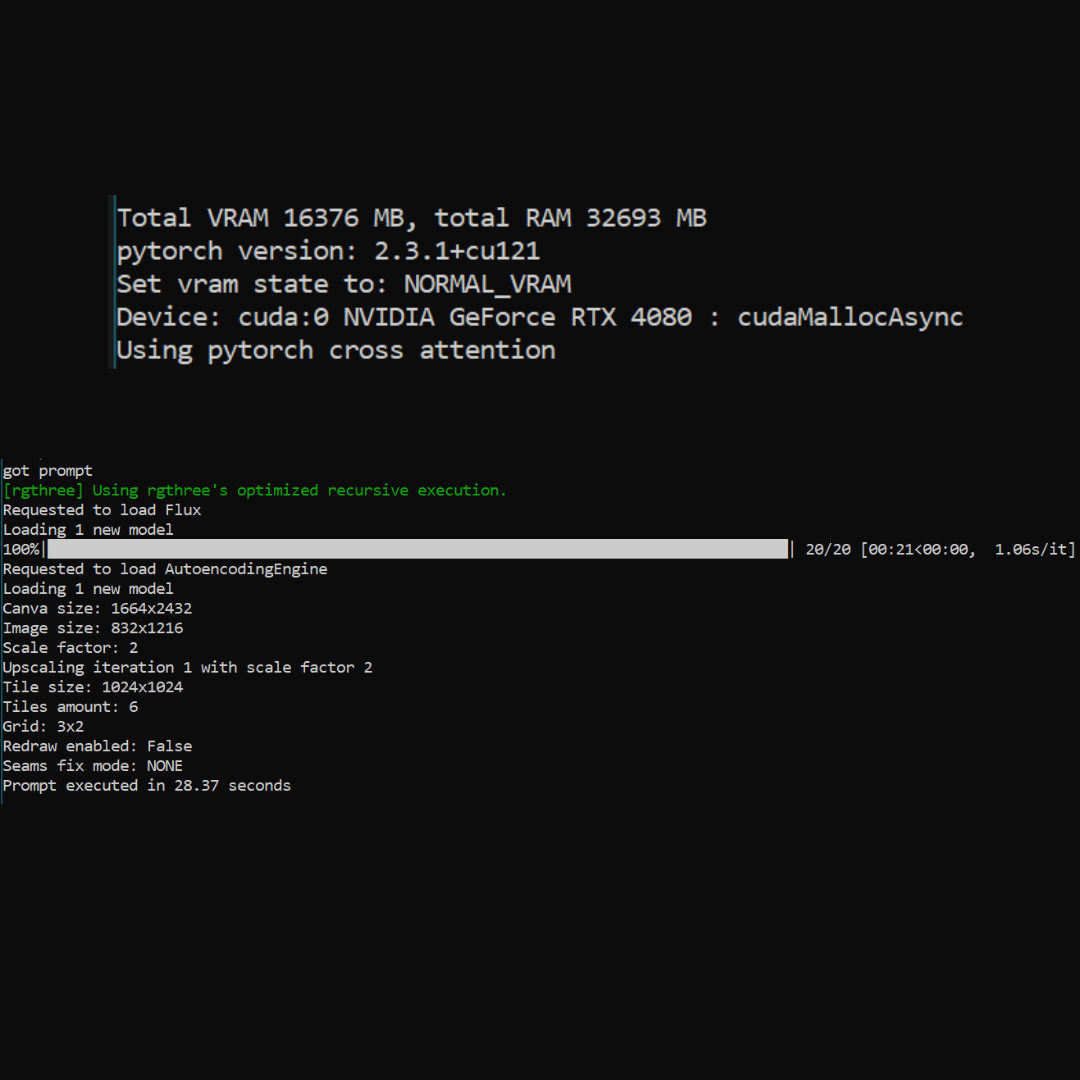Click the 'Upscaling iteration 1' log line
The width and height of the screenshot is (1080, 1080).
[x=187, y=667]
